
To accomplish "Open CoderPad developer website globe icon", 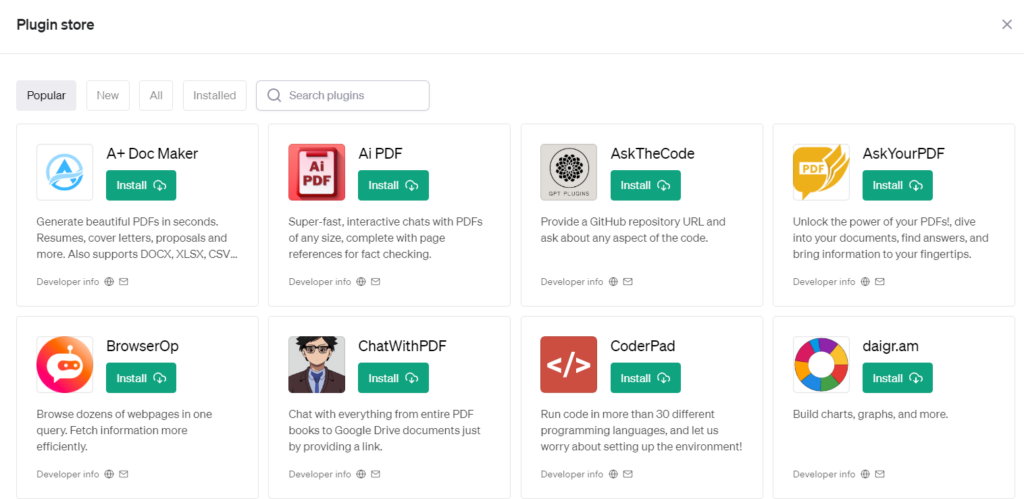I will 613,474.
